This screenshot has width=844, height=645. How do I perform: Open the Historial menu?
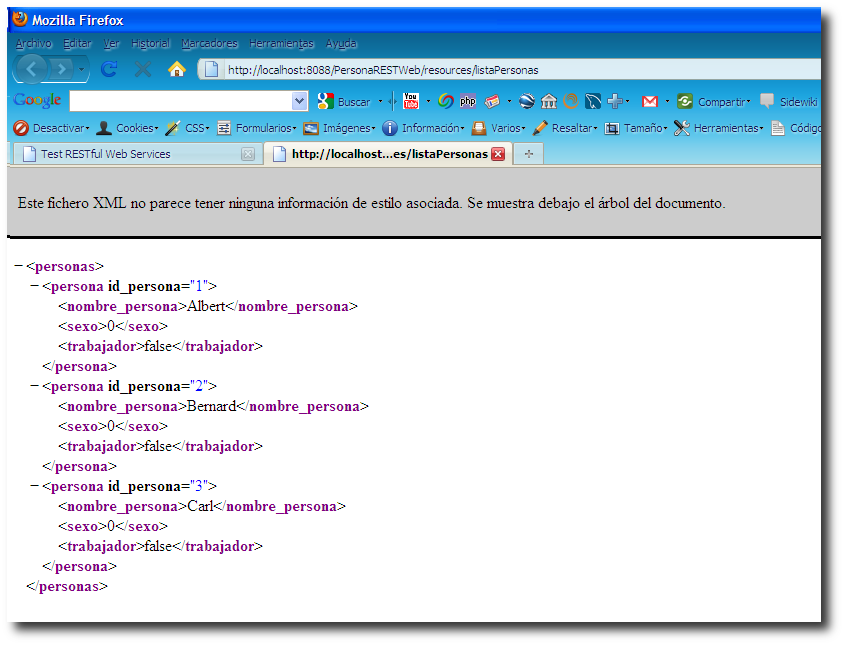[x=150, y=43]
